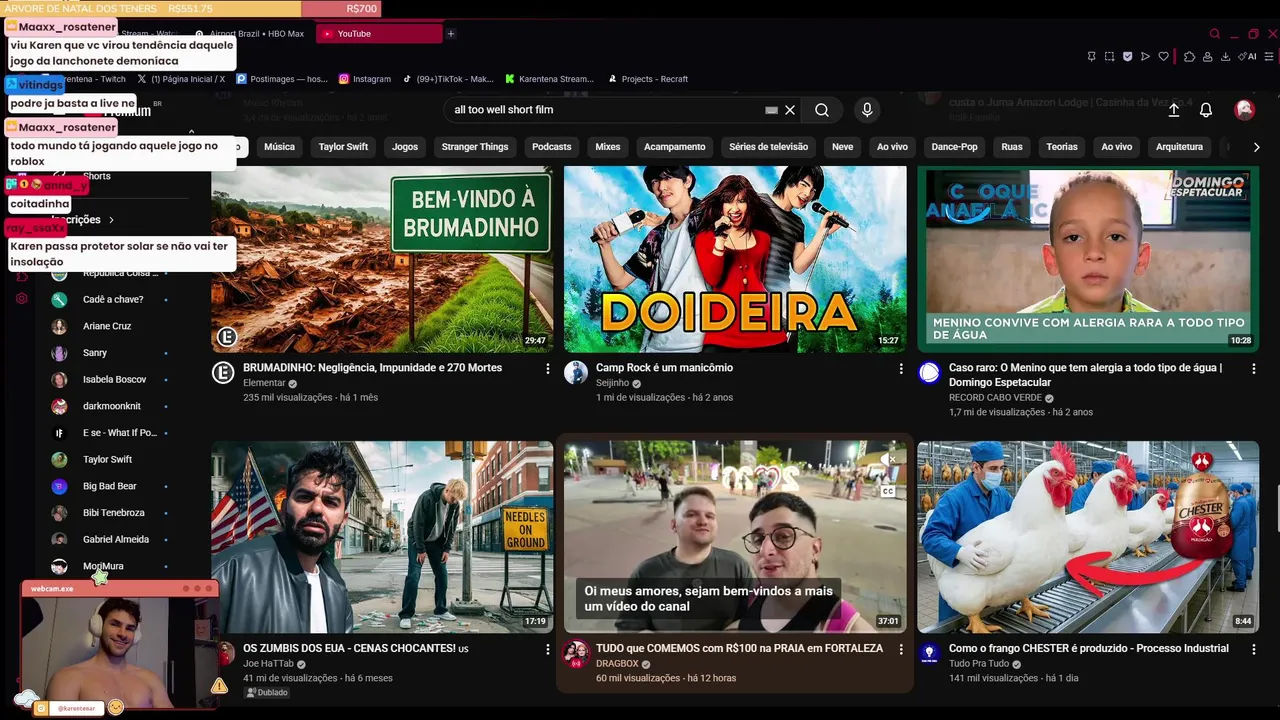Expand the Inscrições section chevron

tap(111, 220)
